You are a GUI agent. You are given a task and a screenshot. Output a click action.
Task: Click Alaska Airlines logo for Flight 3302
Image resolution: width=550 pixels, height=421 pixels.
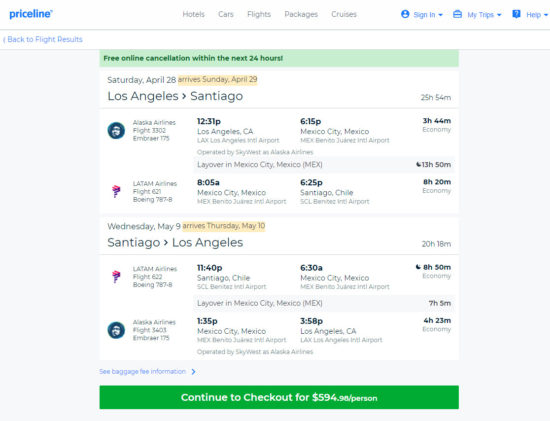pos(116,131)
